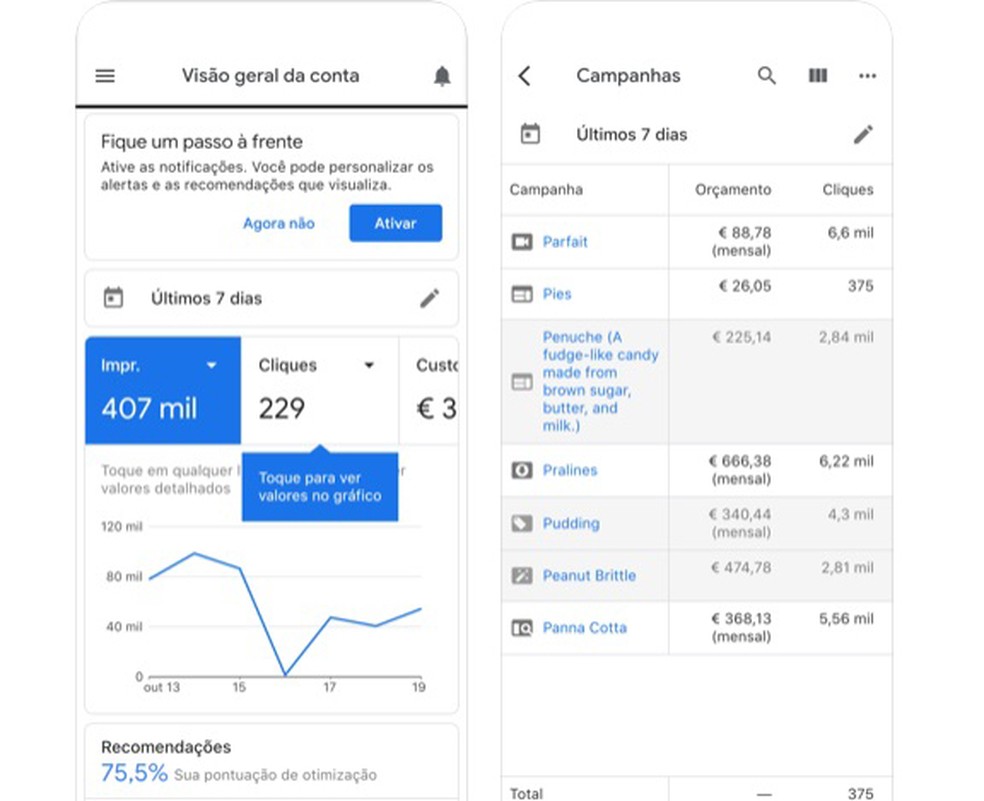The width and height of the screenshot is (984, 801).
Task: Select the video campaign icon beside Parfait
Action: point(520,241)
